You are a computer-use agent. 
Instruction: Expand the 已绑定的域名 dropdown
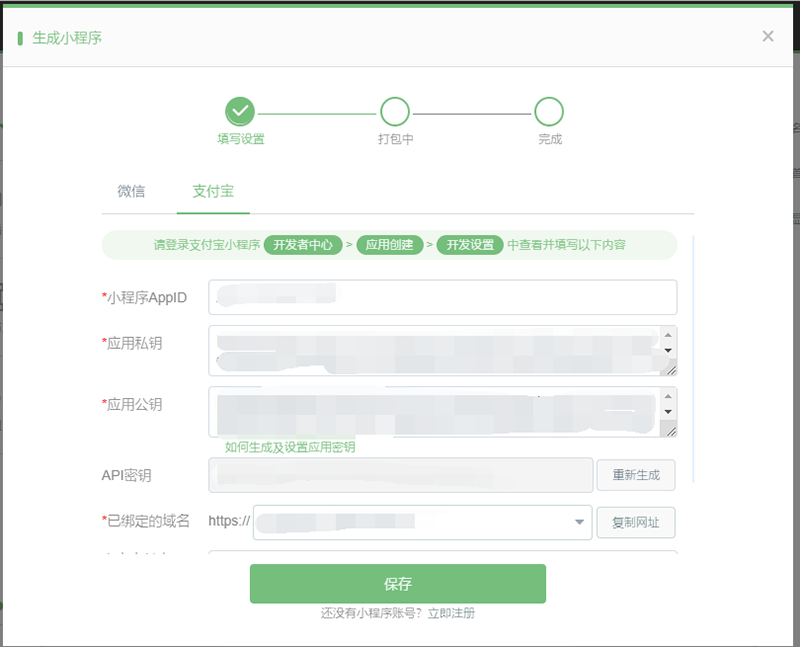(579, 522)
